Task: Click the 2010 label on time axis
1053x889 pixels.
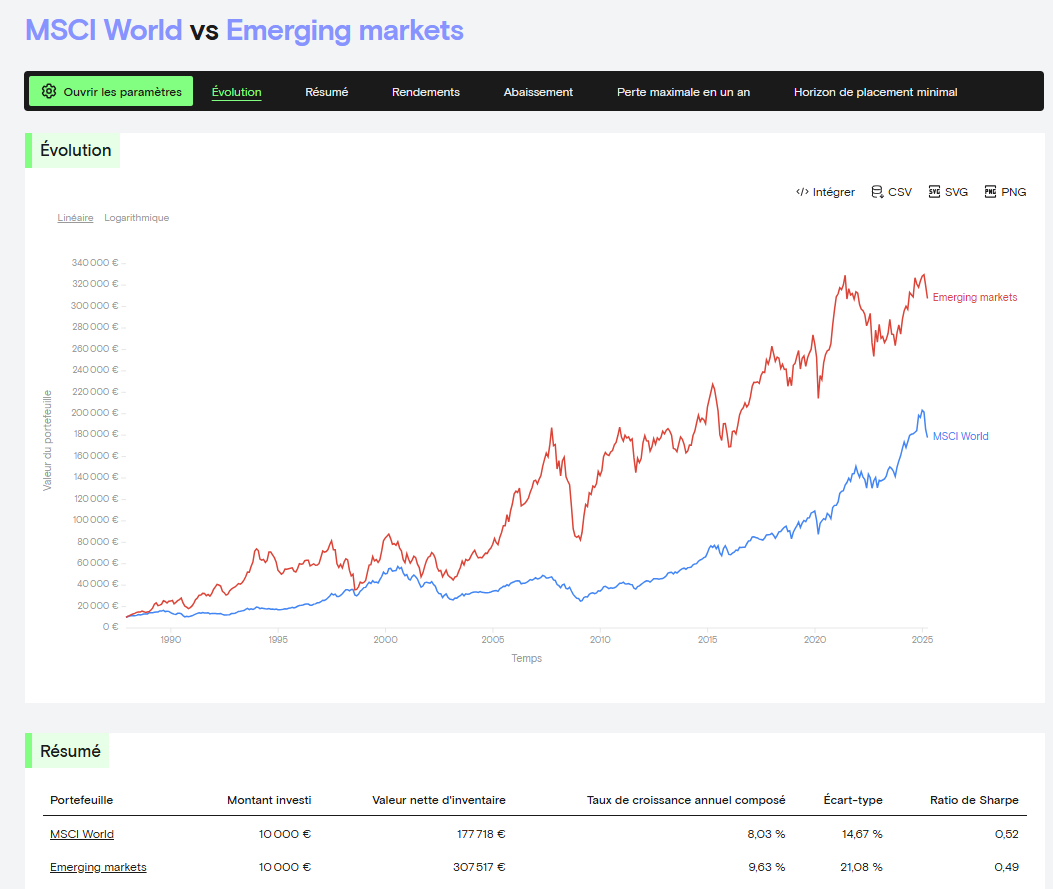Action: 600,639
